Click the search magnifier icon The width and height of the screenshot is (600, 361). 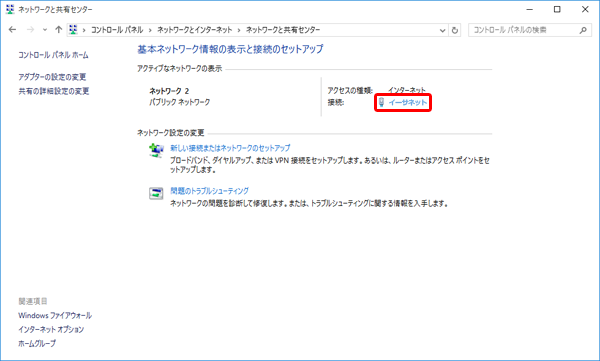point(583,30)
